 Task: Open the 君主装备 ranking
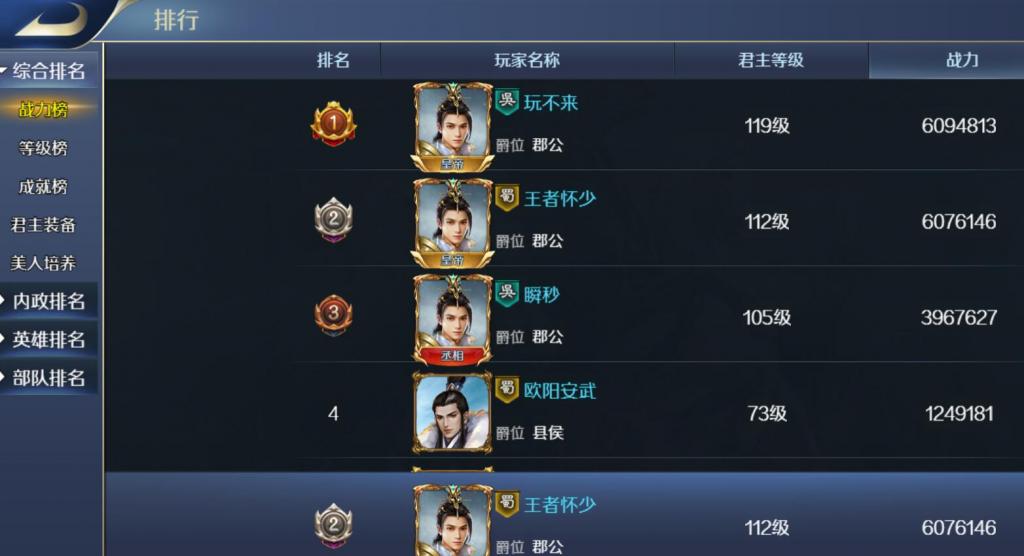pos(43,225)
